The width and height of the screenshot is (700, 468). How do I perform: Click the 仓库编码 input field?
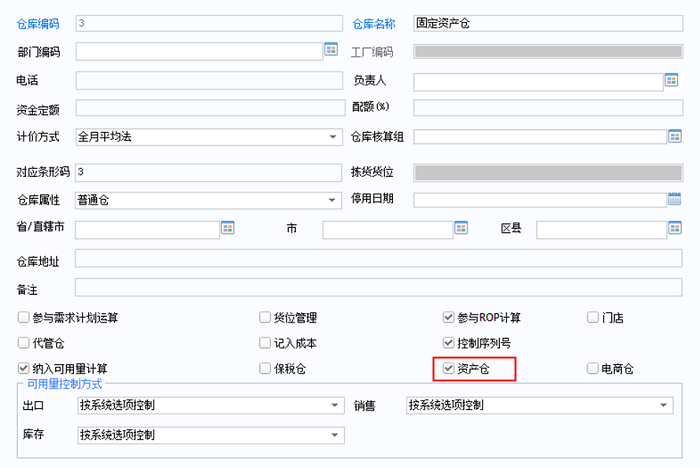pyautogui.click(x=209, y=23)
